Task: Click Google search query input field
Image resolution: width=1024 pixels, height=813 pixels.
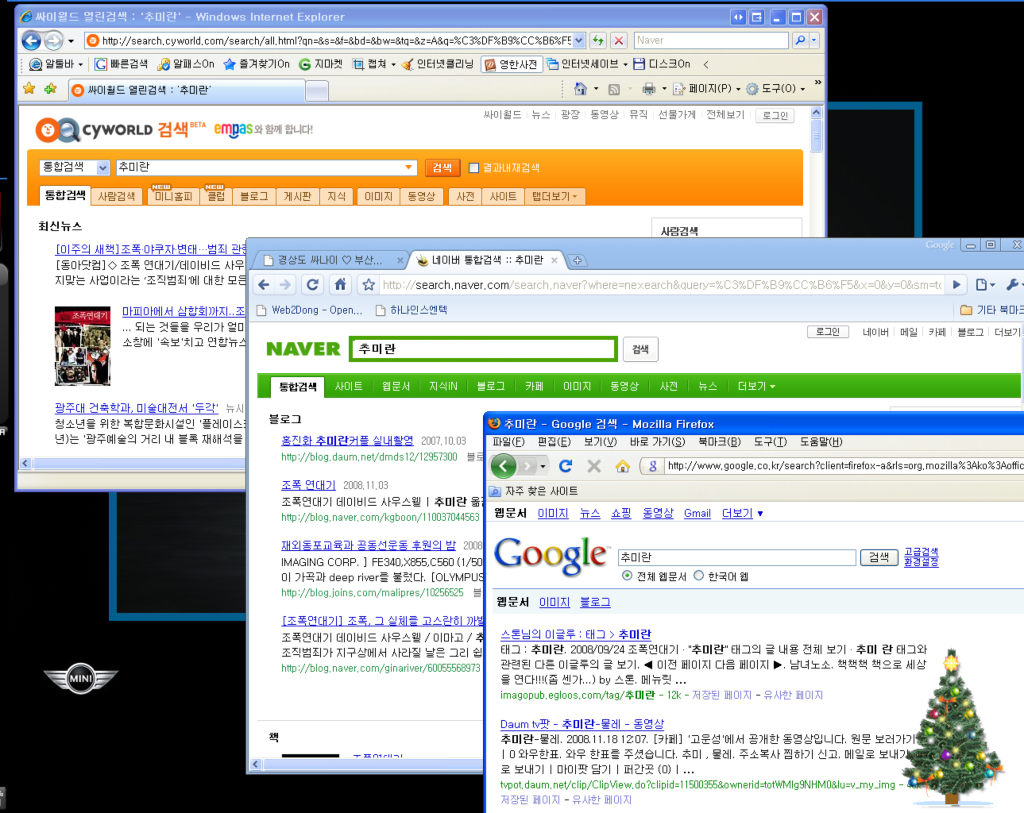Action: (x=737, y=558)
